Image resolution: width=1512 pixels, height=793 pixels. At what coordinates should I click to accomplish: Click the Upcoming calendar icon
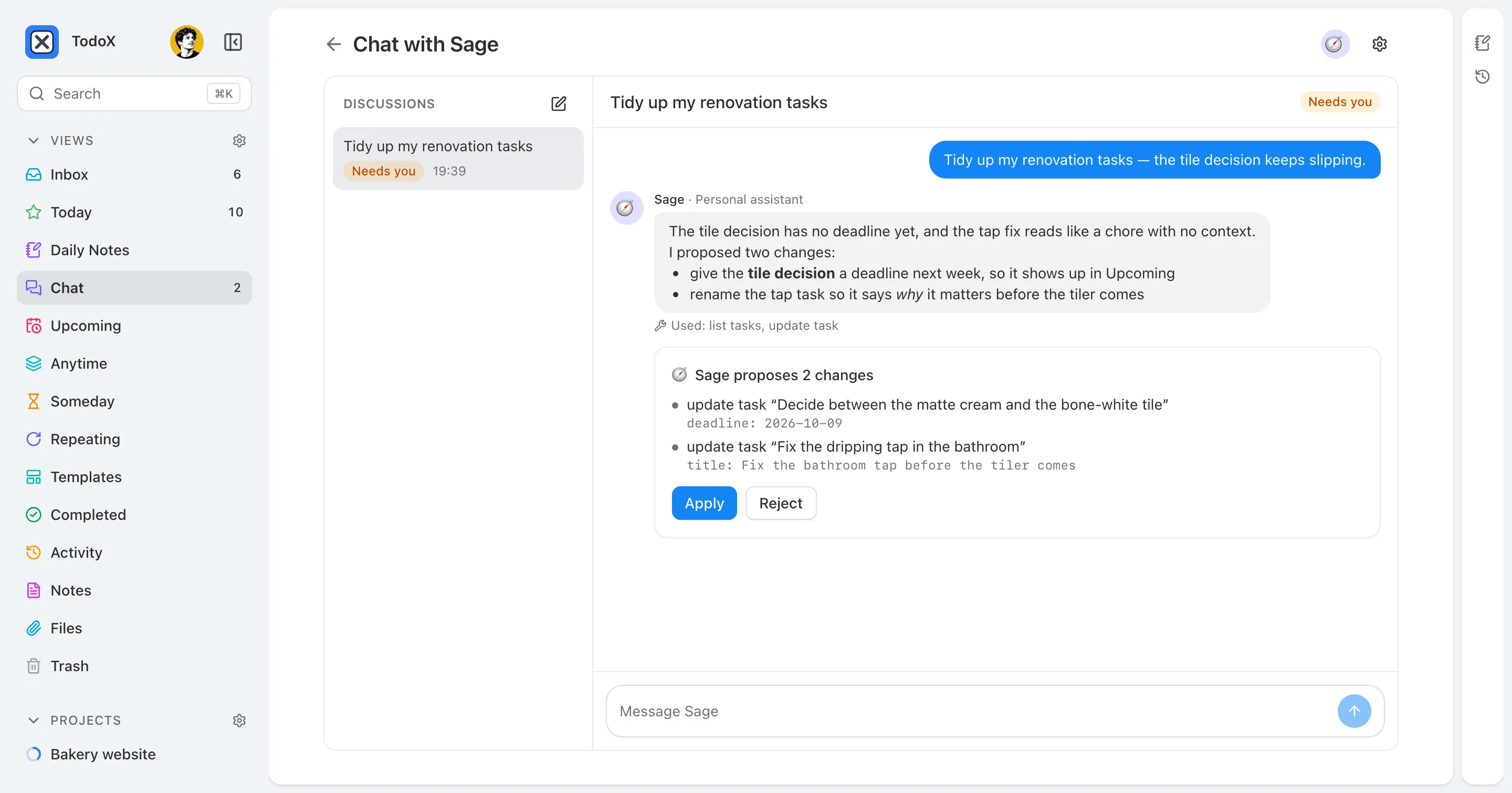coord(34,325)
